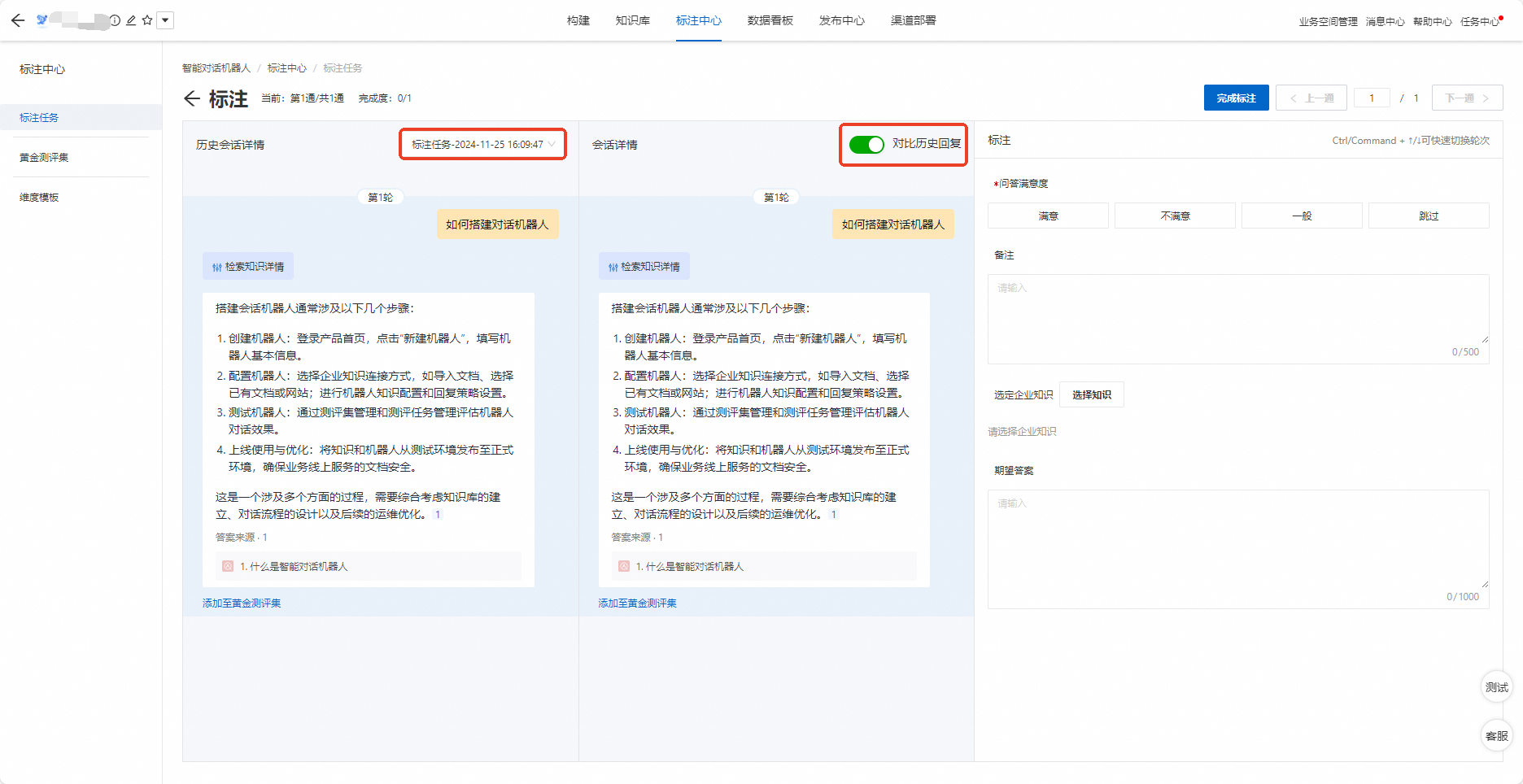This screenshot has width=1523, height=784.
Task: Open the 客服 floating button
Action: point(1496,736)
